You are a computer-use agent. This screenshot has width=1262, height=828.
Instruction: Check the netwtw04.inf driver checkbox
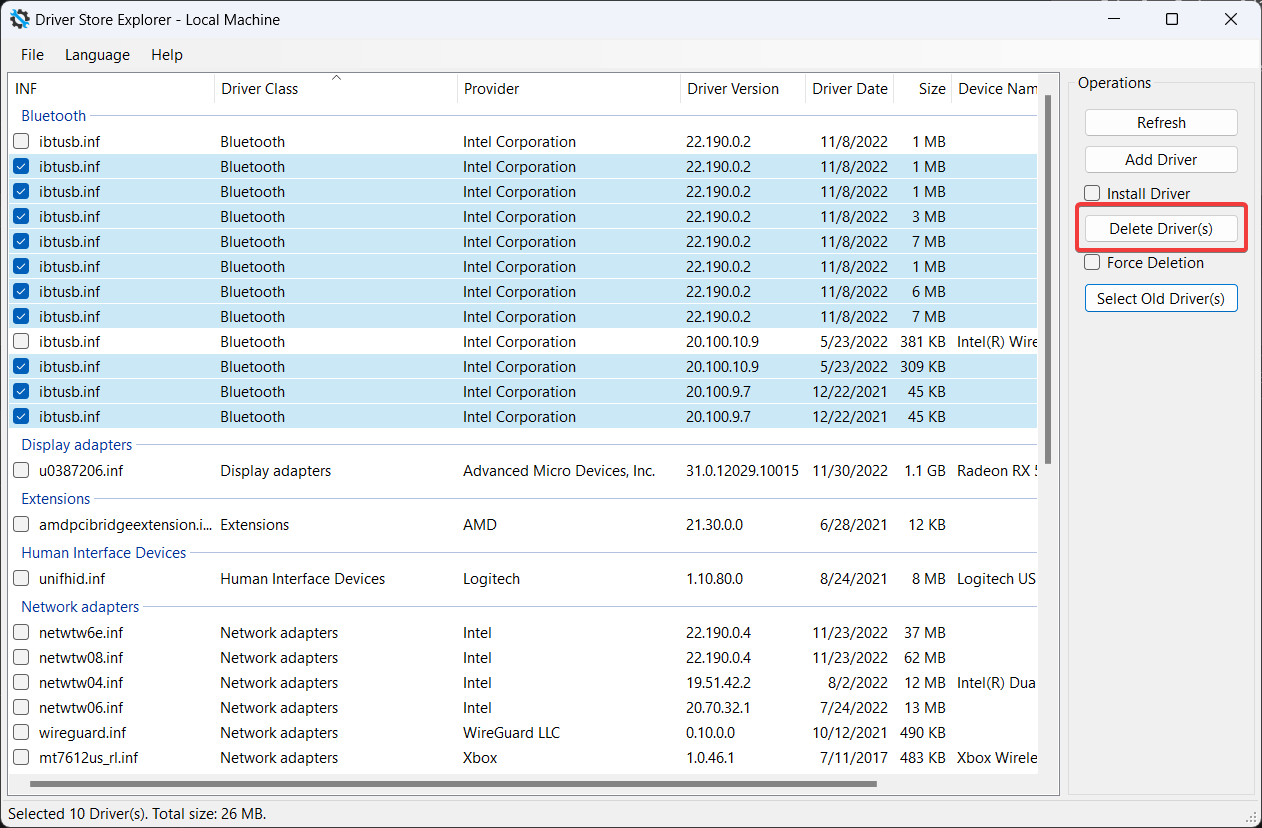point(21,683)
